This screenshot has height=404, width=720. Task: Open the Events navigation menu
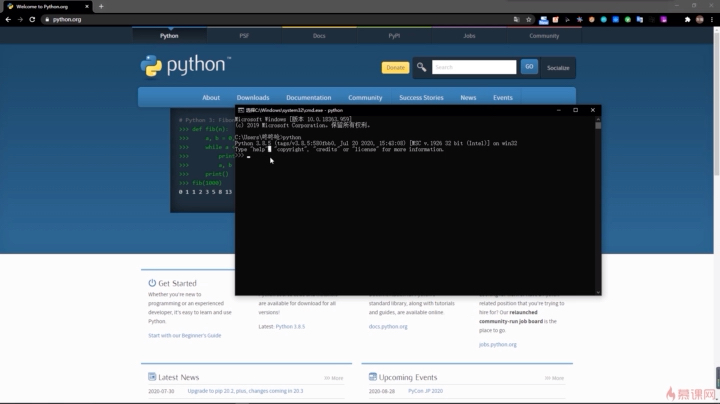[502, 97]
